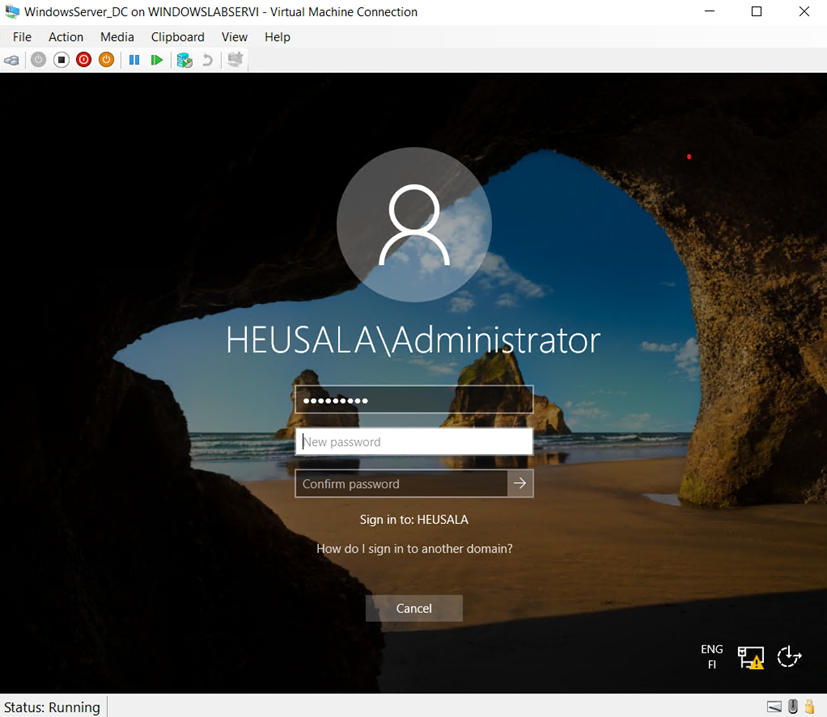
Task: Submit the password with the arrow button
Action: coord(519,483)
